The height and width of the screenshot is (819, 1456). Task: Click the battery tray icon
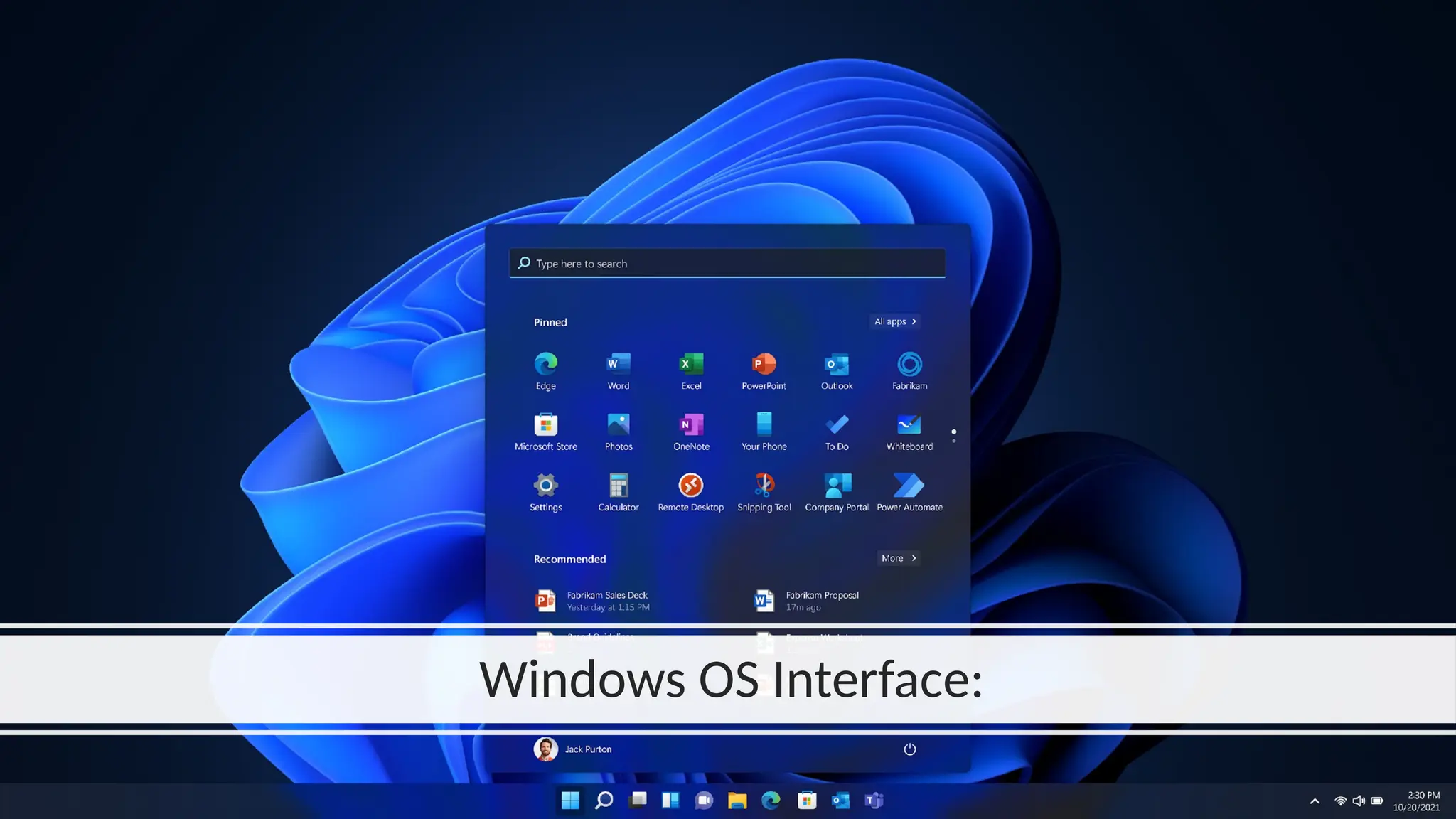[1377, 801]
